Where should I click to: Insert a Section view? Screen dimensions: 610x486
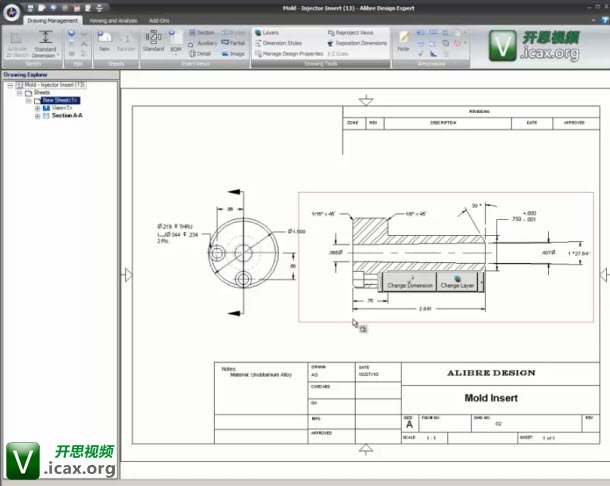click(x=202, y=33)
